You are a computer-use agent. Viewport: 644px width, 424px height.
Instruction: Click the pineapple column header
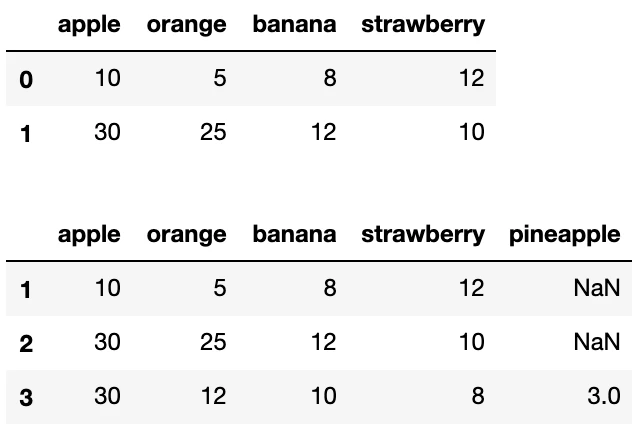pyautogui.click(x=565, y=235)
